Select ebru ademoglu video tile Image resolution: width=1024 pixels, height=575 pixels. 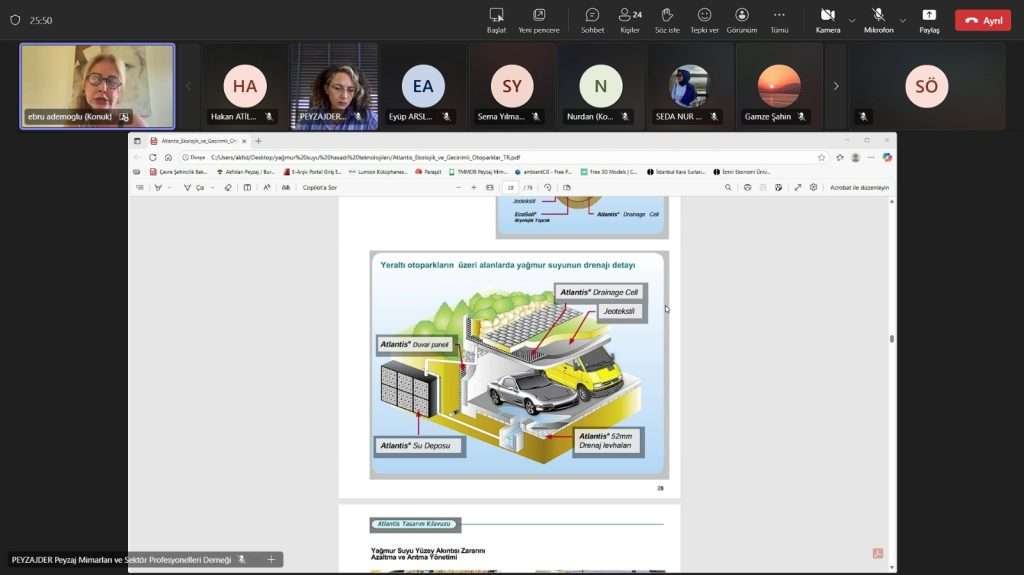tap(97, 86)
